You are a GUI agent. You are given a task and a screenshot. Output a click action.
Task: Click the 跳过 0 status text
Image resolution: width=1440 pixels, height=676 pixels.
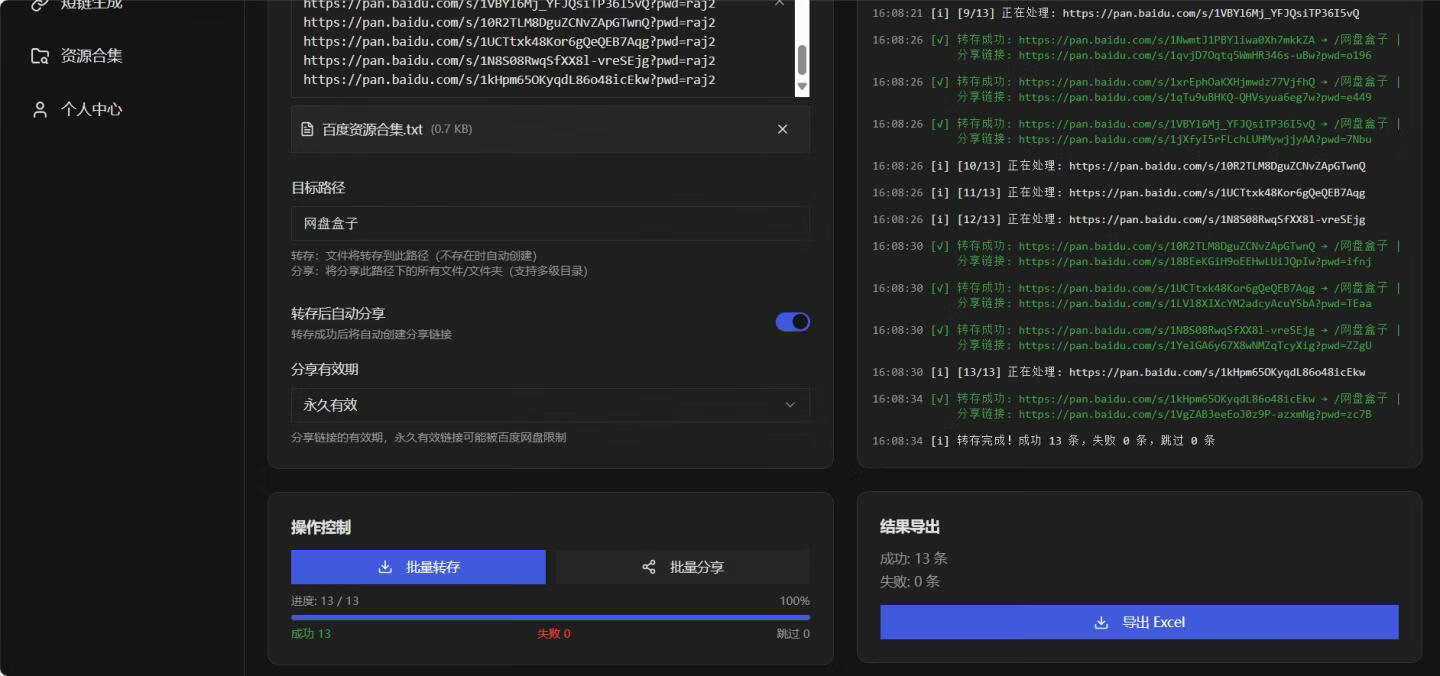tap(793, 634)
